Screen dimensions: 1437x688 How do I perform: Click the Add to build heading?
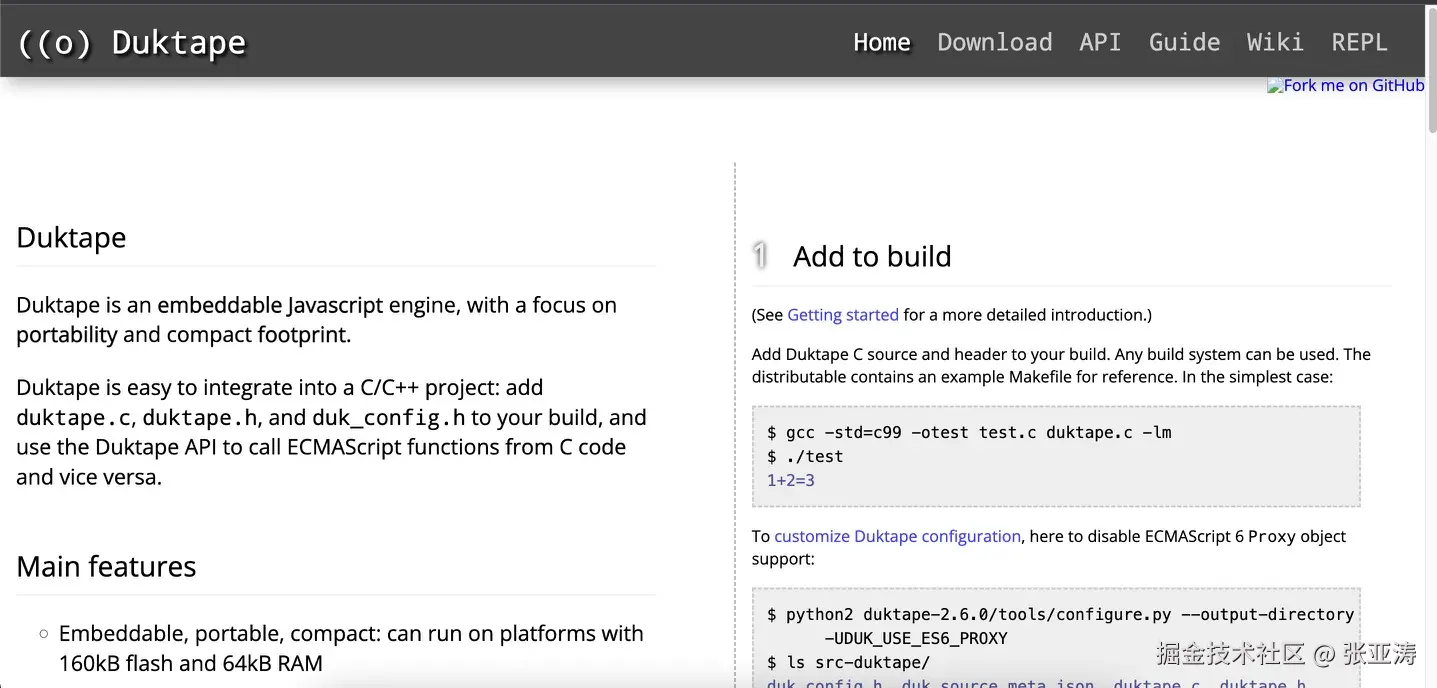pyautogui.click(x=872, y=257)
